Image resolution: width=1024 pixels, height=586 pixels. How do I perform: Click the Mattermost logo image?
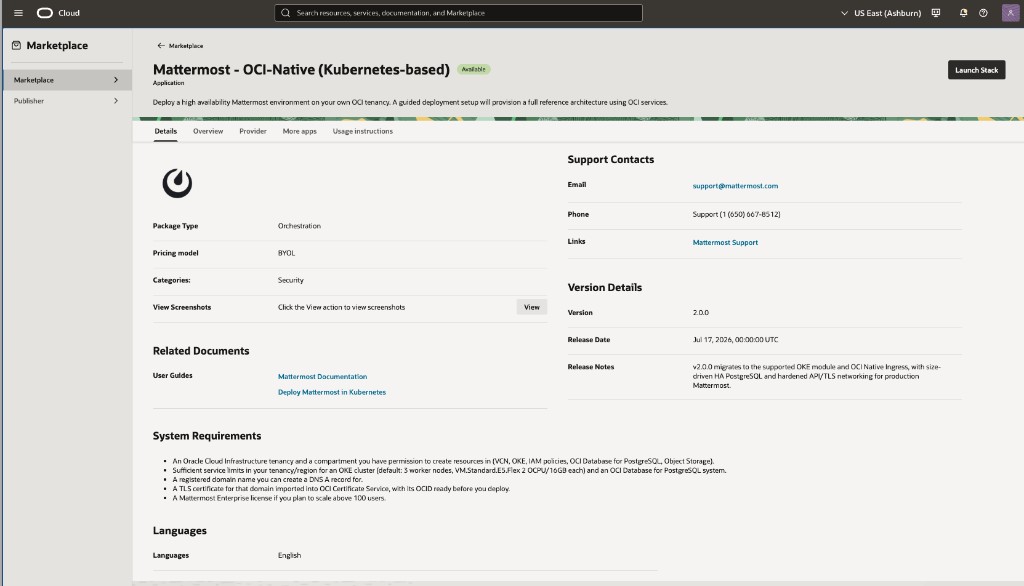click(x=177, y=183)
